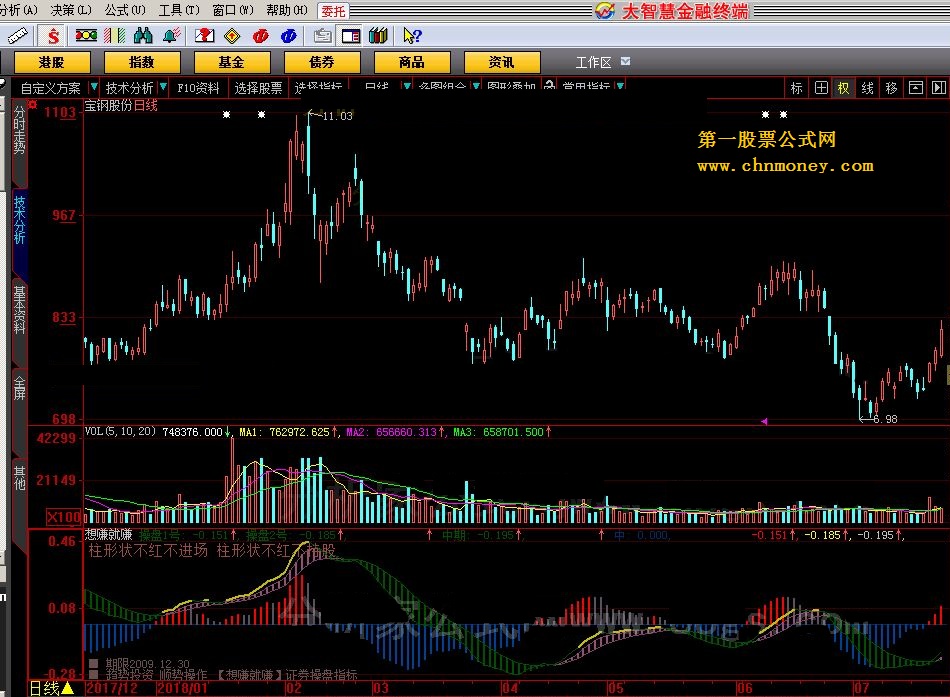Click the 工作区 label
950x697 pixels.
coord(594,62)
